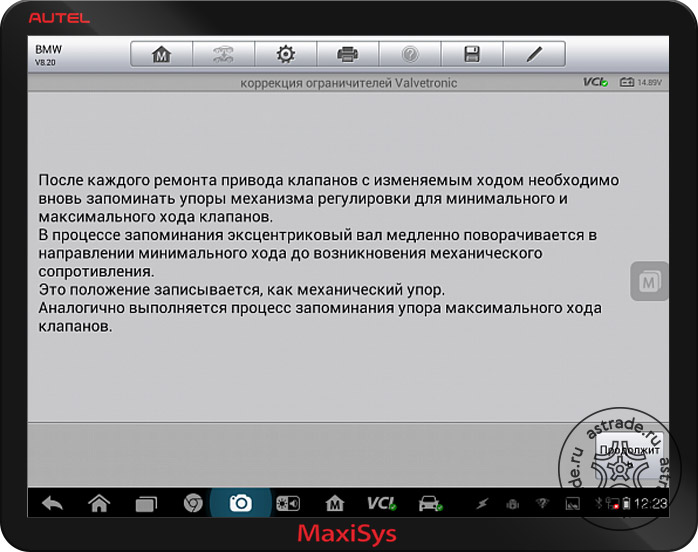Tap the floating M shortcut button
The height and width of the screenshot is (552, 698).
(649, 281)
